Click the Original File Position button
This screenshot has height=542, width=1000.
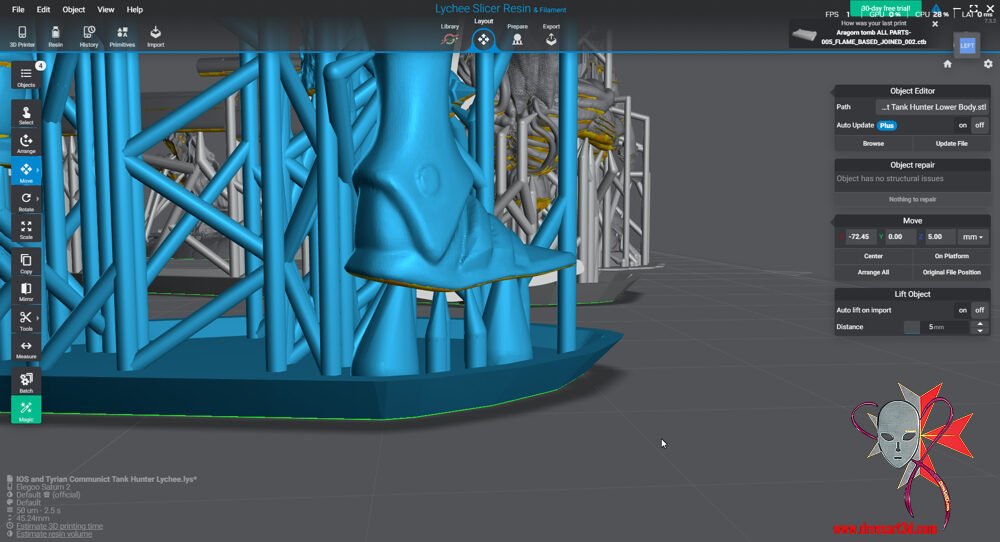pyautogui.click(x=951, y=272)
